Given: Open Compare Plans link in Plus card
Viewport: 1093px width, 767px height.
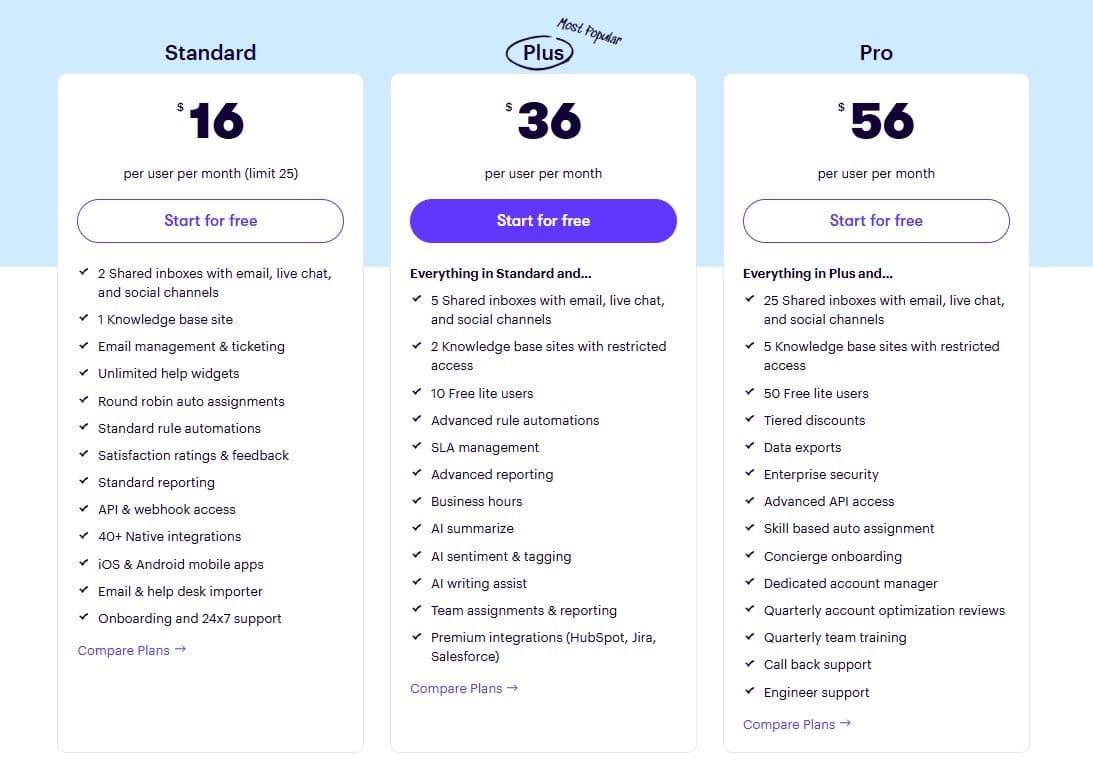Looking at the screenshot, I should coord(464,688).
